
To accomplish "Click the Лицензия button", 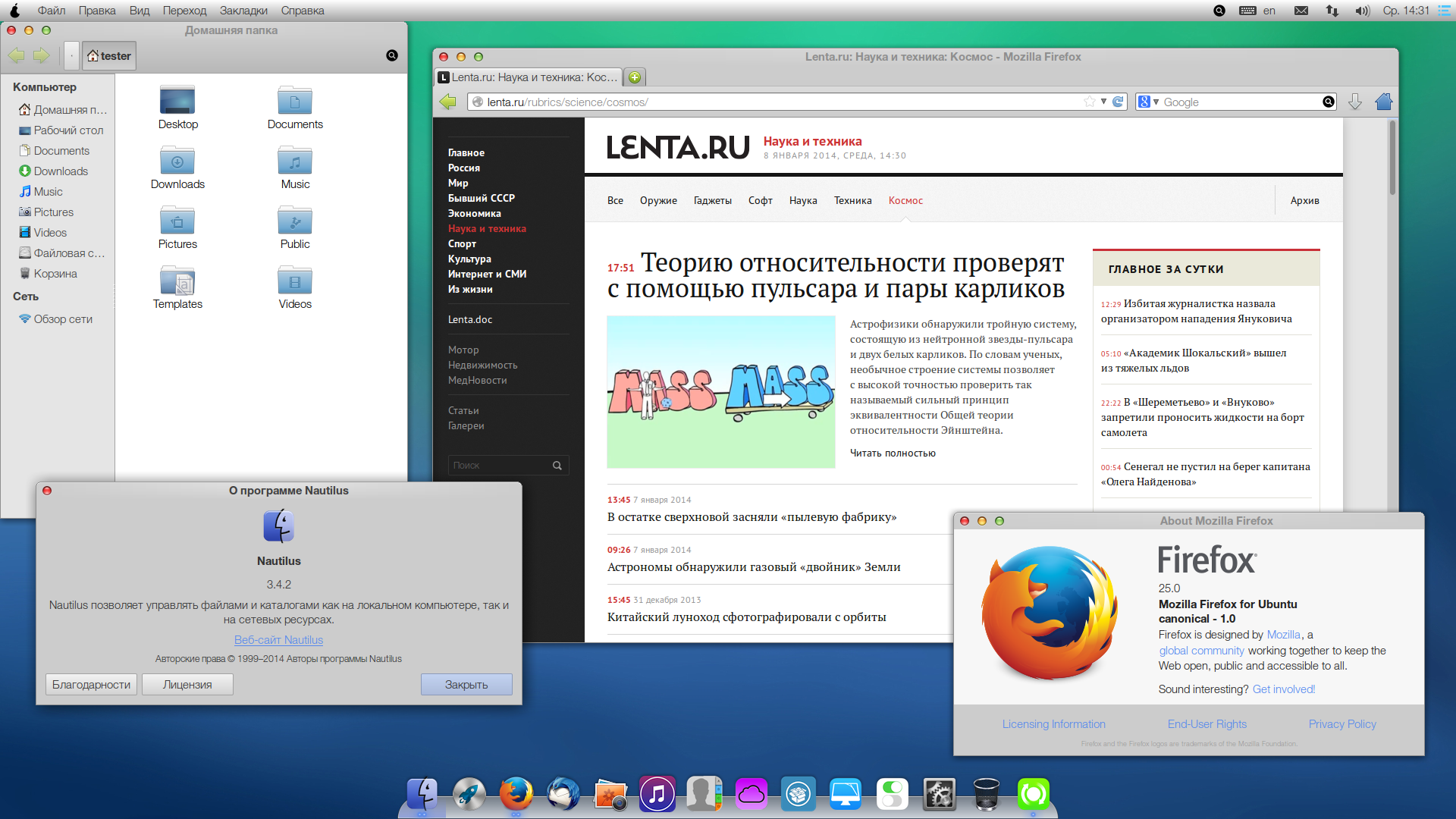I will [x=187, y=685].
